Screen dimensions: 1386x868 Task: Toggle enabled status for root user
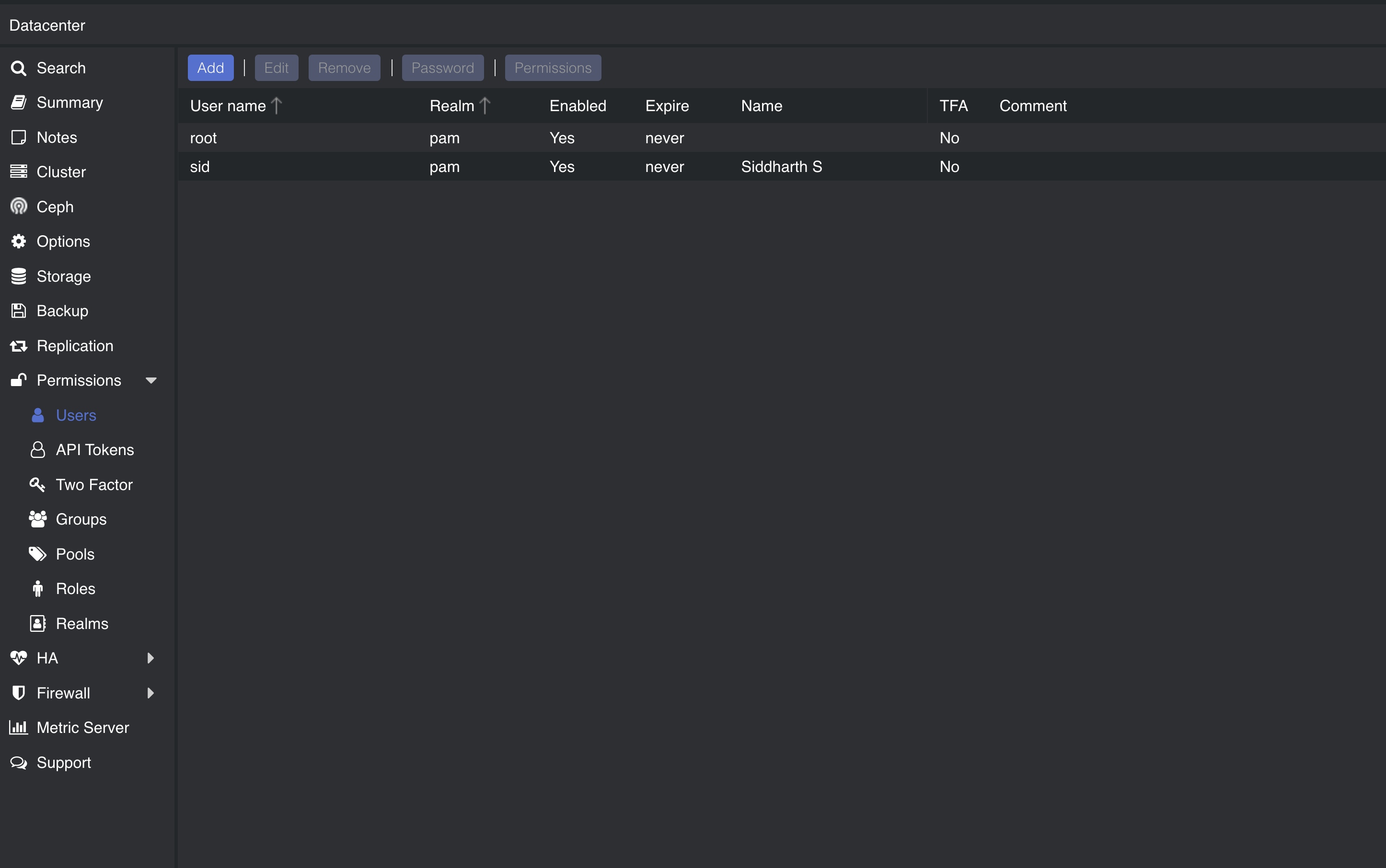point(562,138)
